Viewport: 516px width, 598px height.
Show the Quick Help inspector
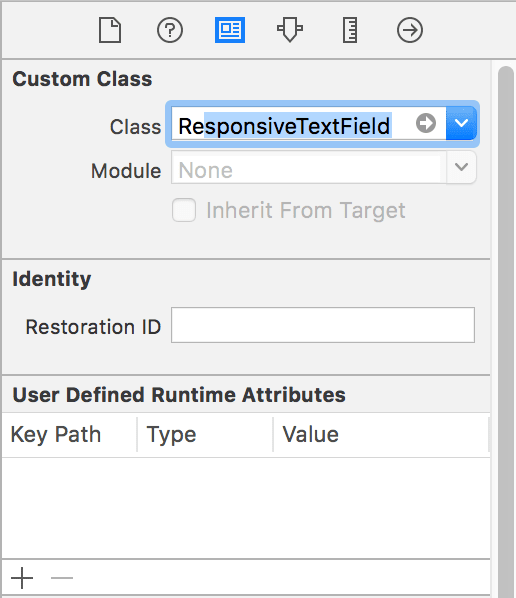click(170, 30)
